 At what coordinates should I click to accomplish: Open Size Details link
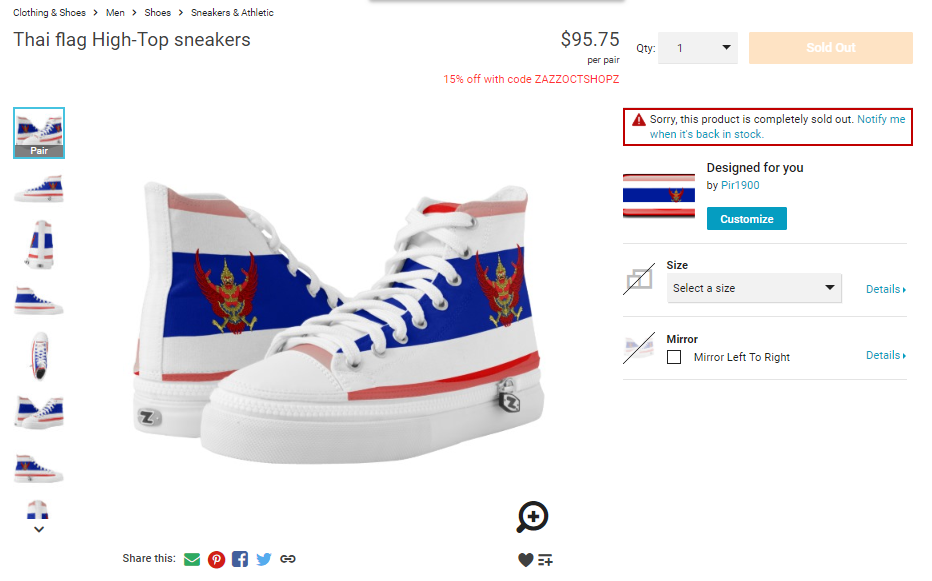886,289
